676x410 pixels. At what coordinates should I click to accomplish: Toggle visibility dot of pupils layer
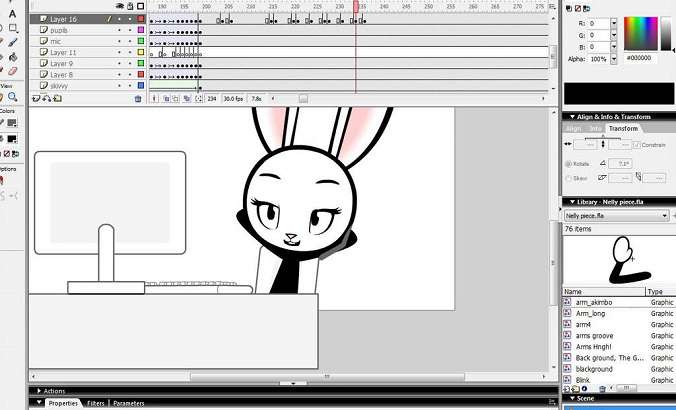pyautogui.click(x=120, y=30)
